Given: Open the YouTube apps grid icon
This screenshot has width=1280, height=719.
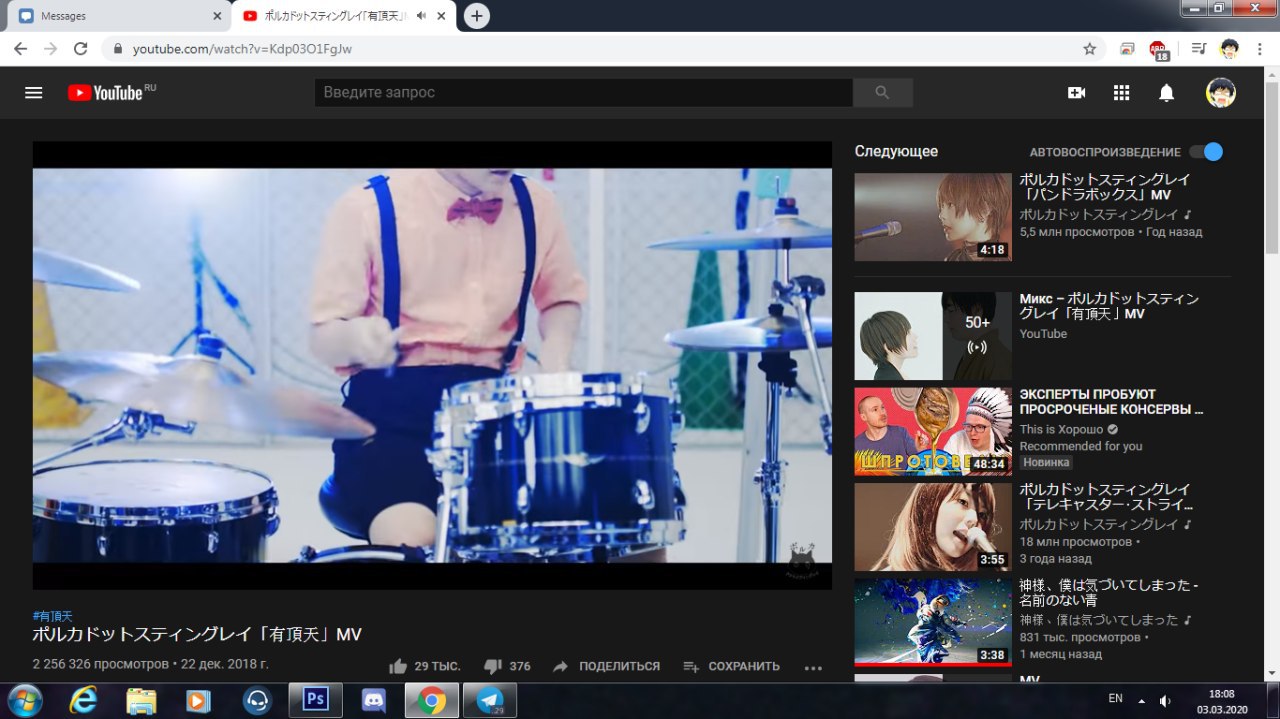Looking at the screenshot, I should 1121,93.
